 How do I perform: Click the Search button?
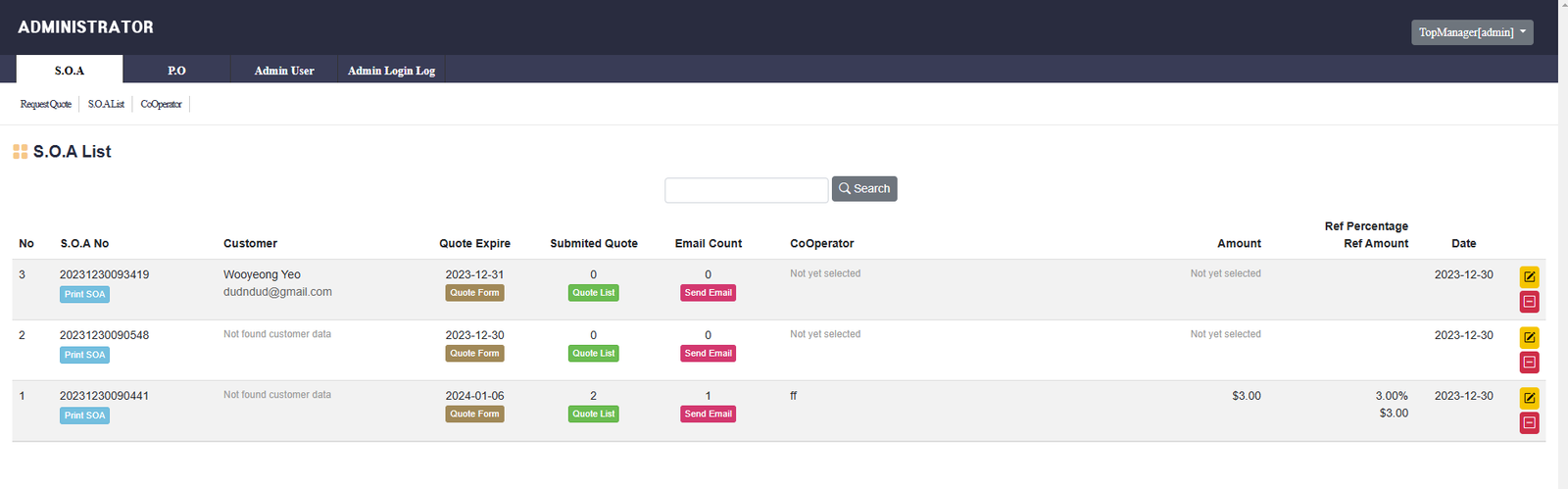[864, 189]
